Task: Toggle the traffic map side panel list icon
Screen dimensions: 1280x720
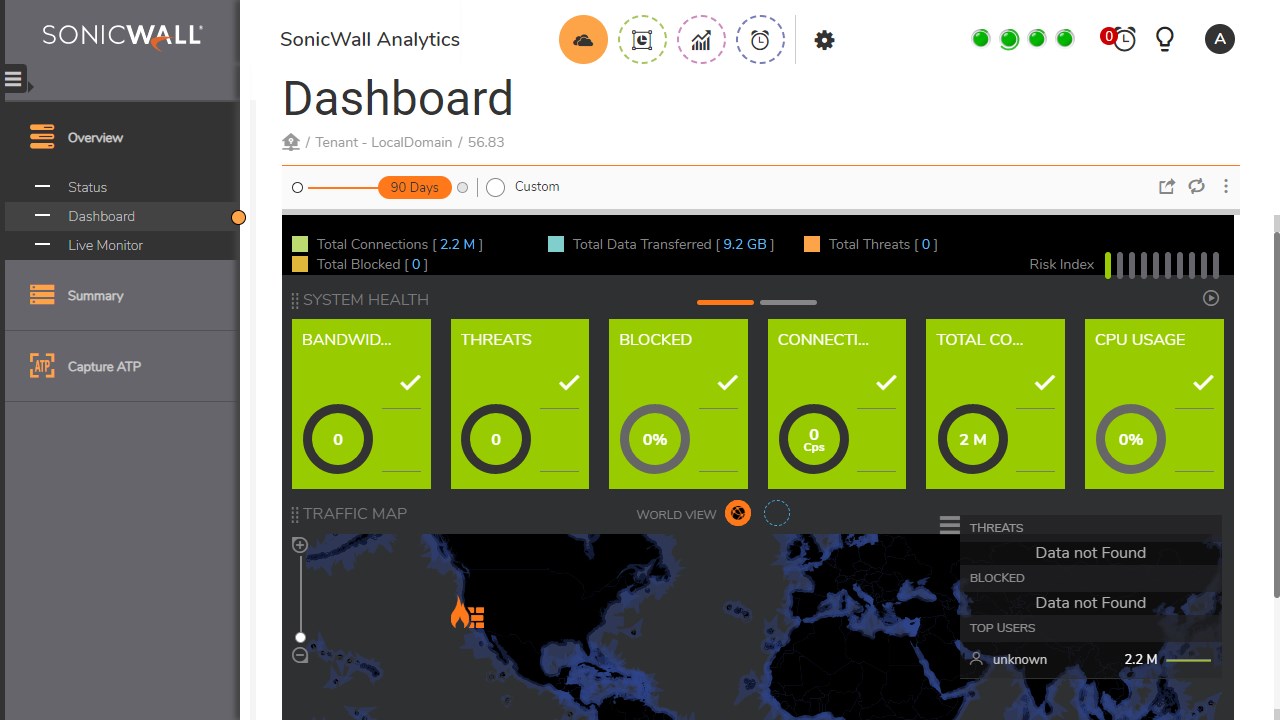Action: pos(949,525)
